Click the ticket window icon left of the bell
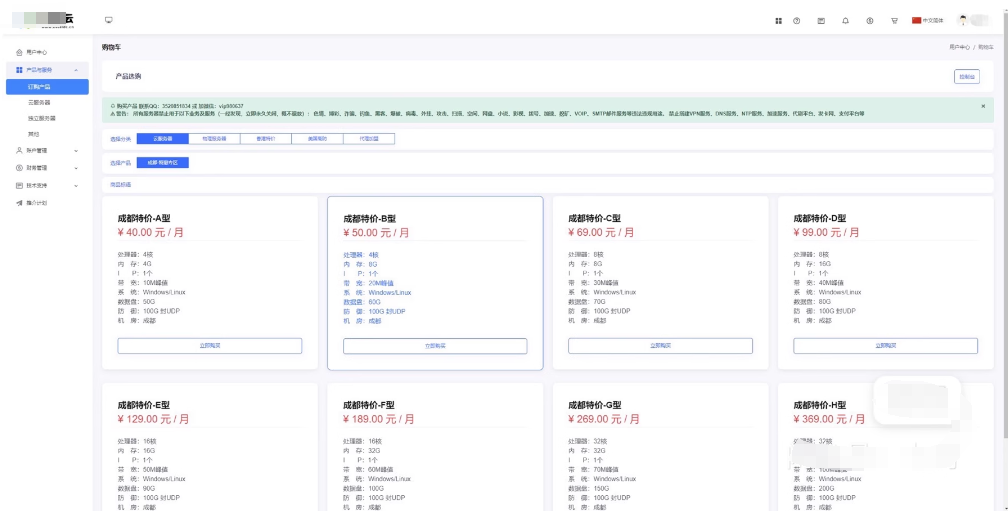The height and width of the screenshot is (518, 1008). 821,21
